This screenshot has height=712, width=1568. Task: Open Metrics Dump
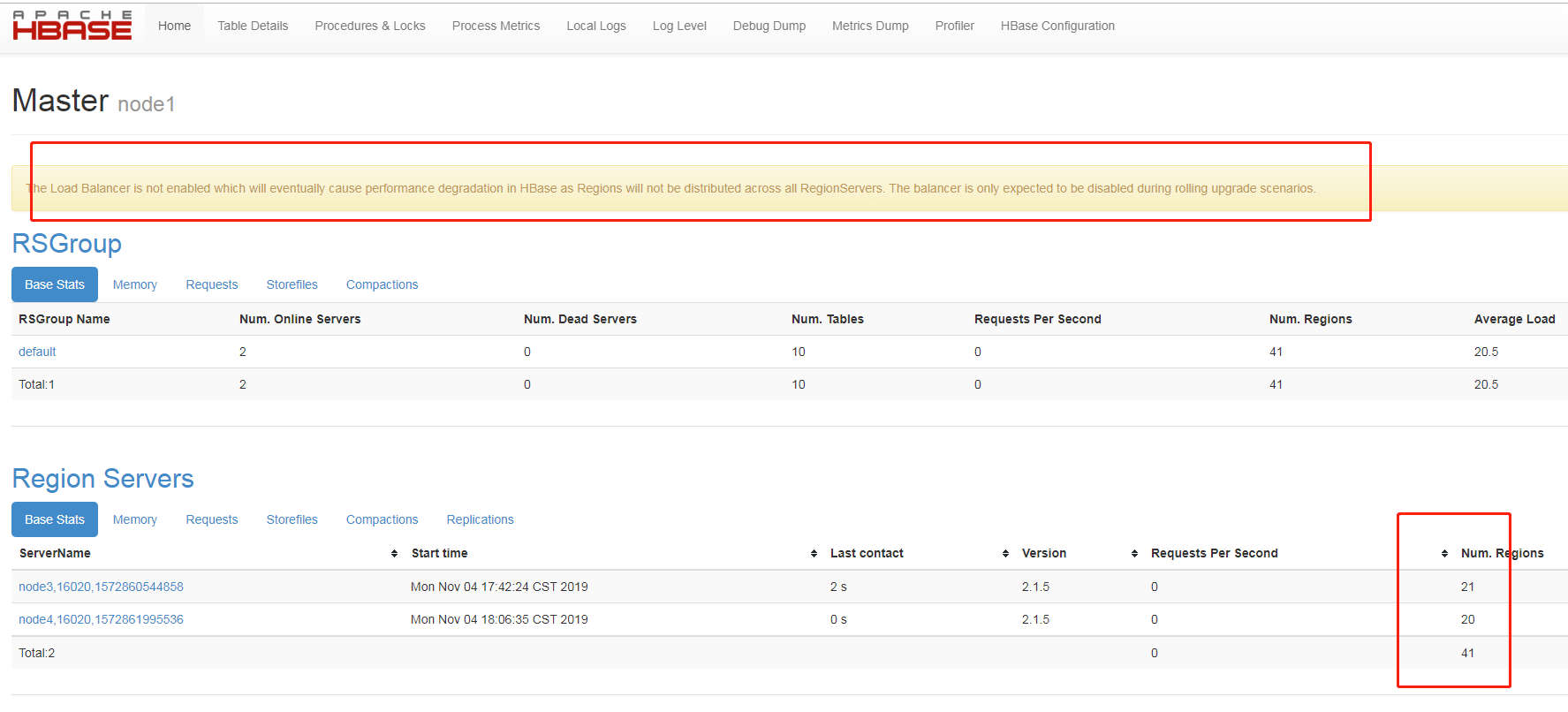[870, 27]
